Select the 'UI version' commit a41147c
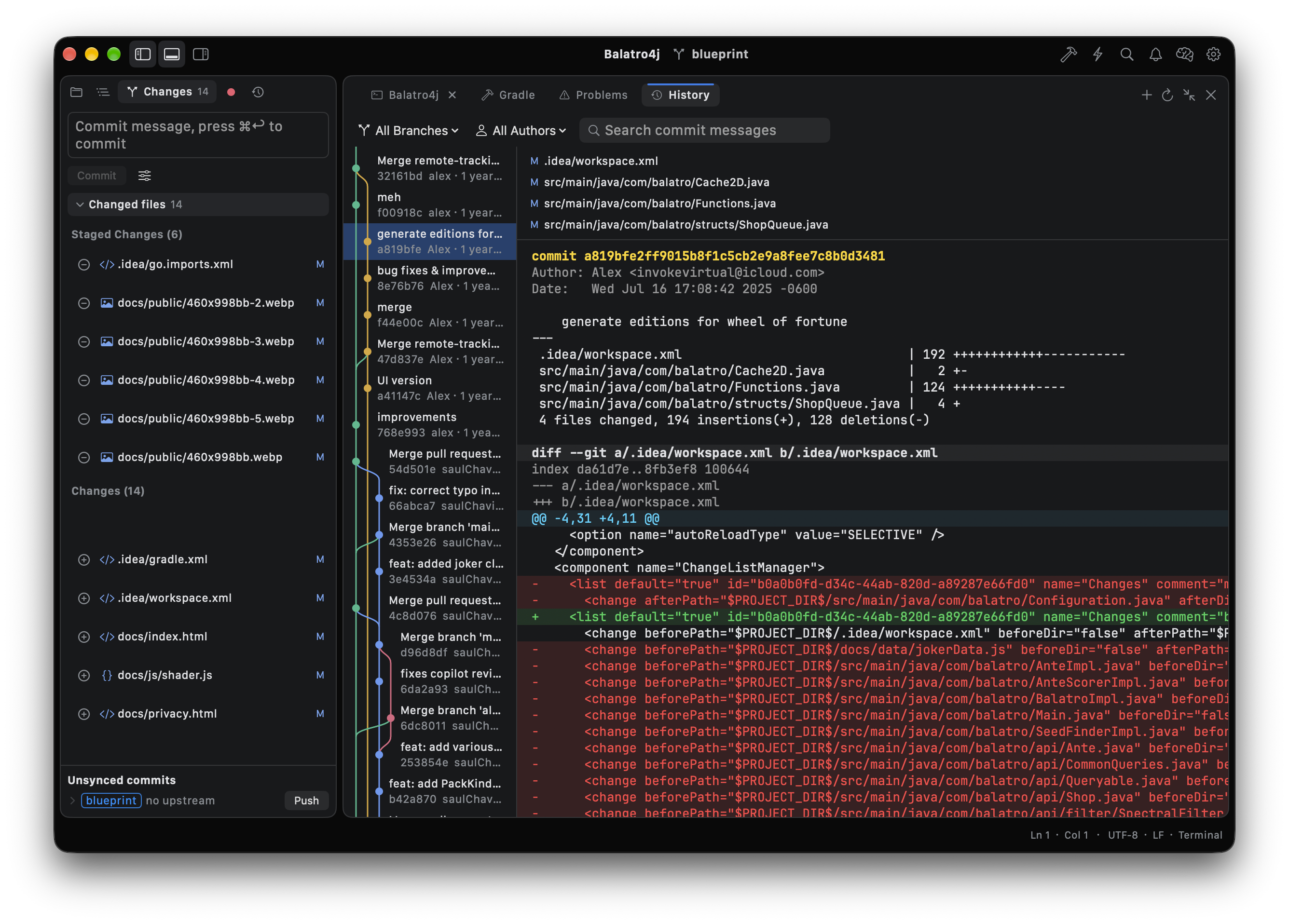 click(x=430, y=388)
